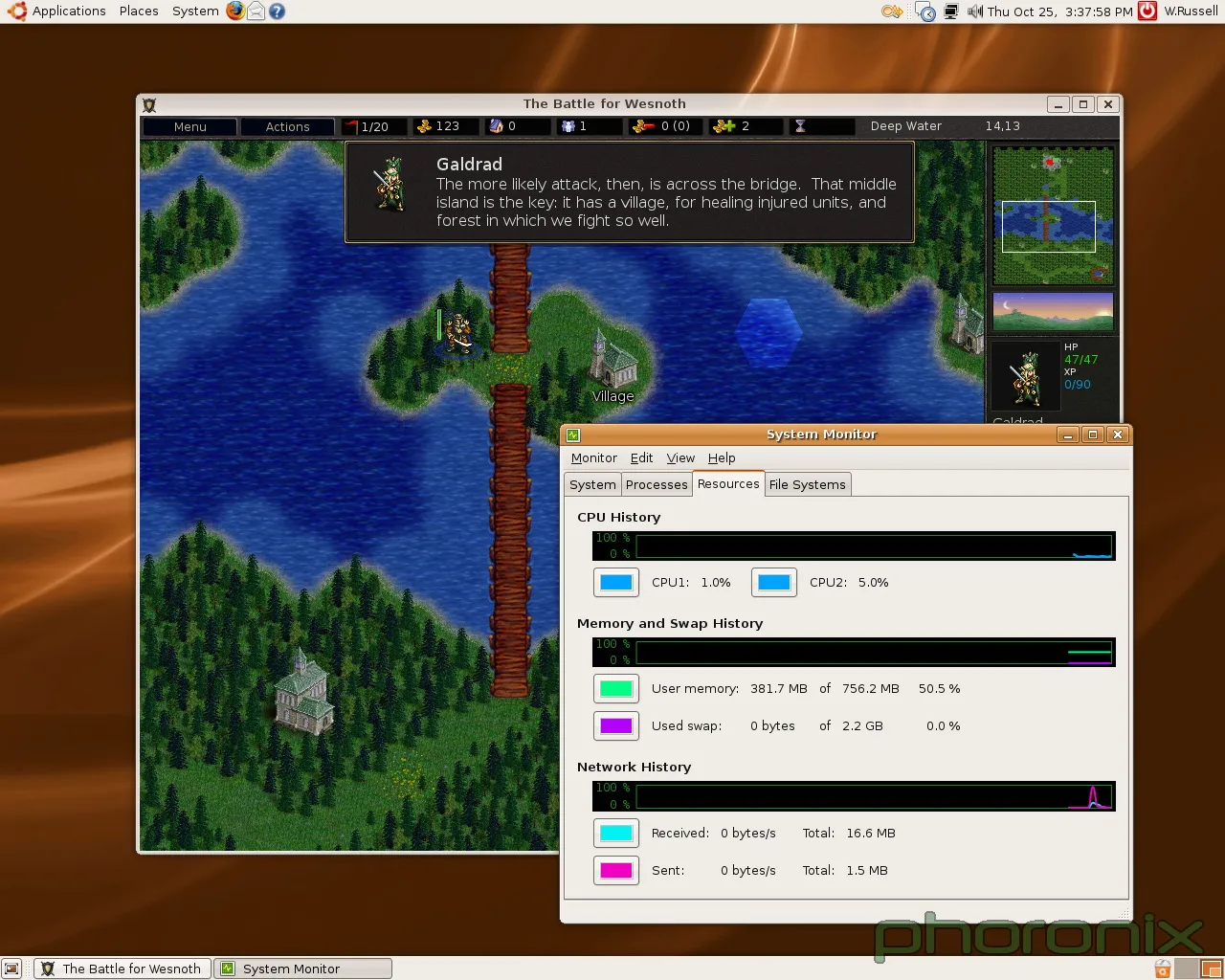Click the System Monitor taskbar button
The image size is (1225, 980).
(302, 969)
